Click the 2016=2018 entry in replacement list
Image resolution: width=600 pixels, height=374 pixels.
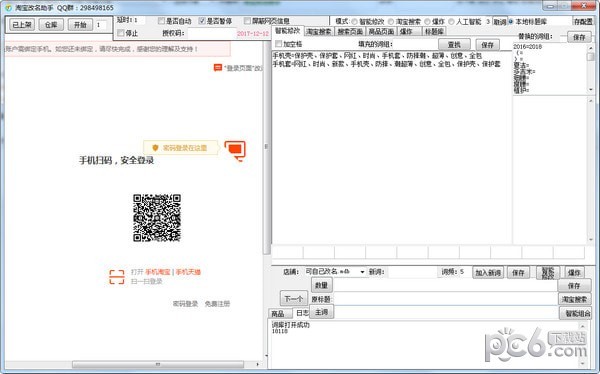click(x=527, y=47)
